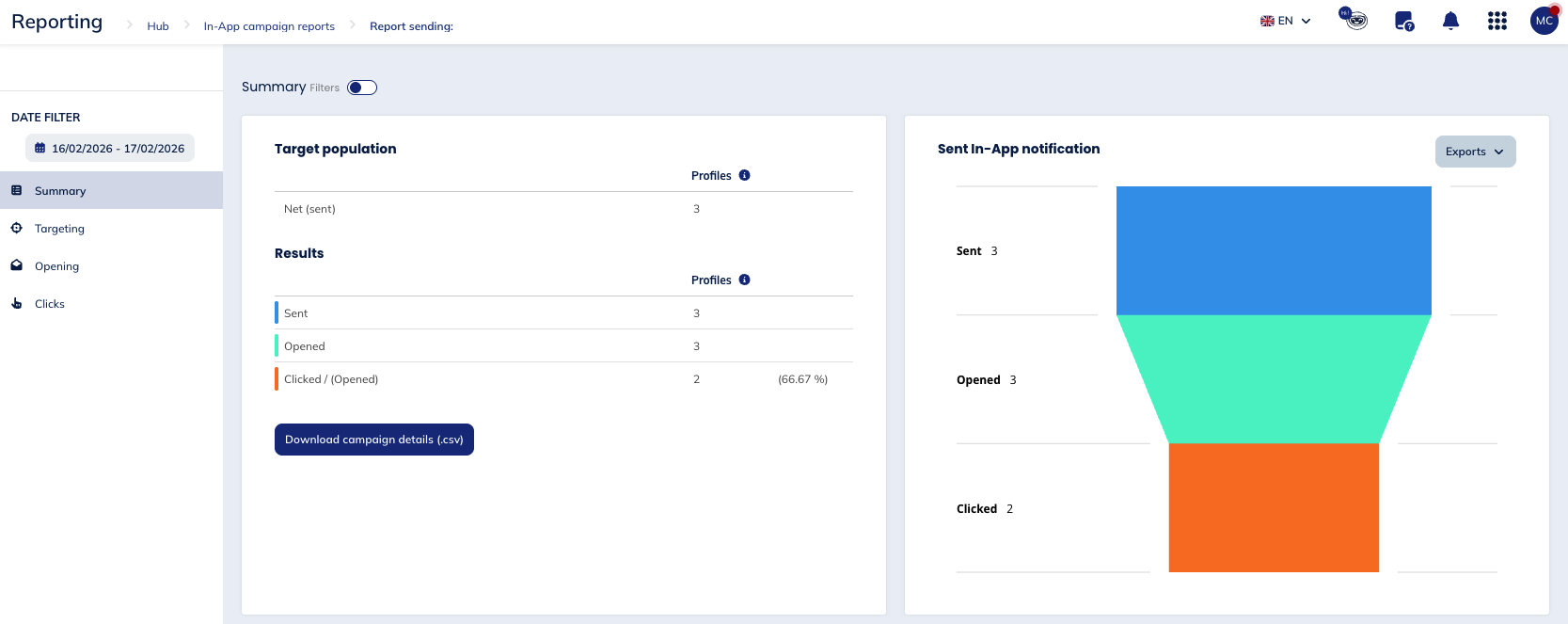The width and height of the screenshot is (1568, 624).
Task: Click the orange Clicked funnel segment
Action: click(1274, 507)
